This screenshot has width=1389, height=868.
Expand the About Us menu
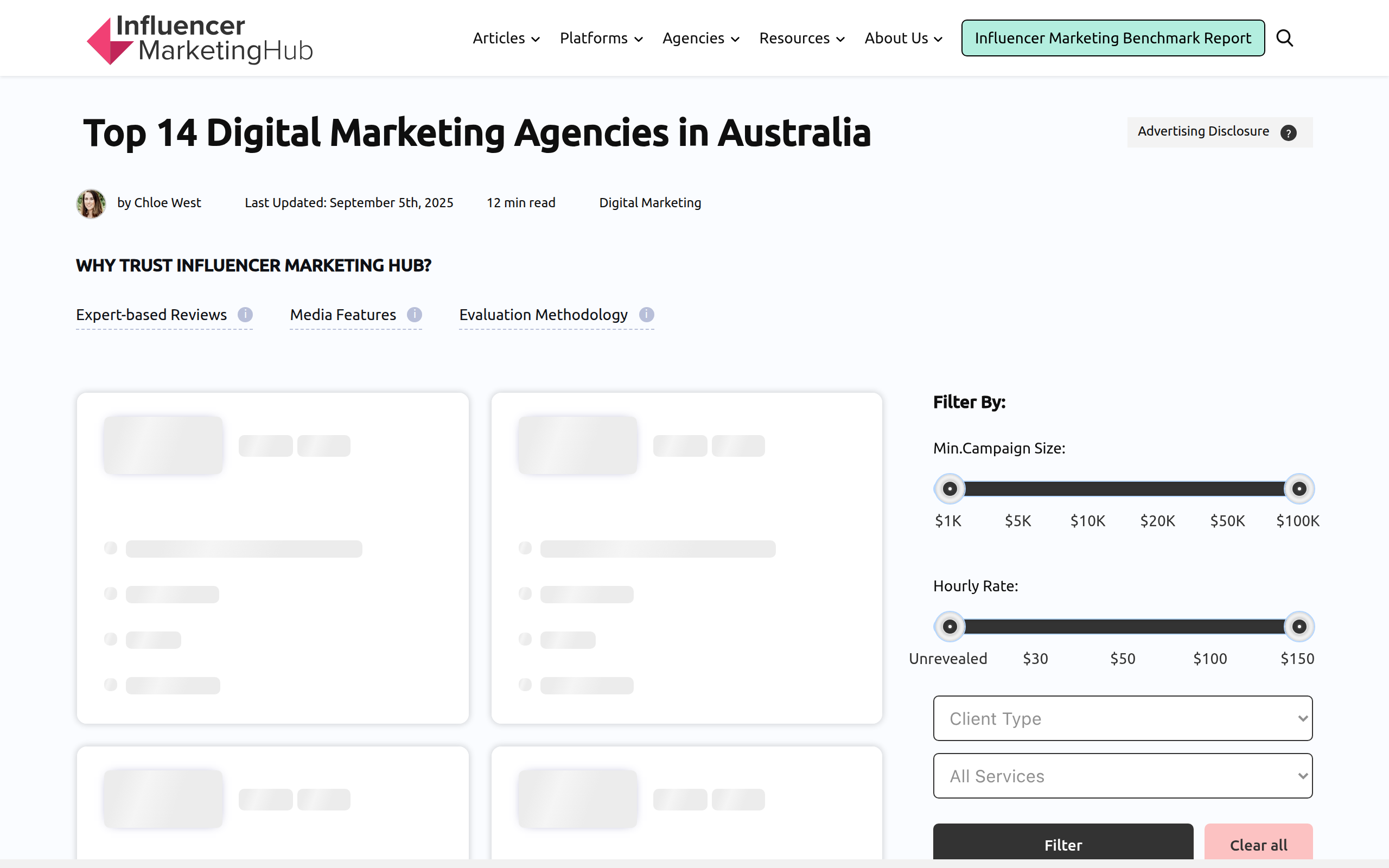(903, 39)
